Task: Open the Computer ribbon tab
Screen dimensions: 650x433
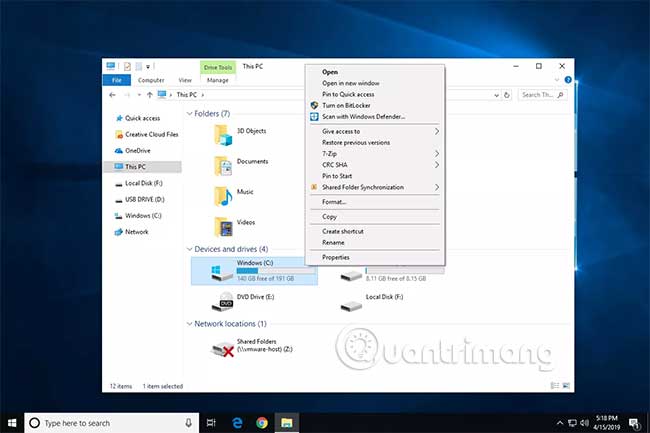Action: pyautogui.click(x=151, y=80)
